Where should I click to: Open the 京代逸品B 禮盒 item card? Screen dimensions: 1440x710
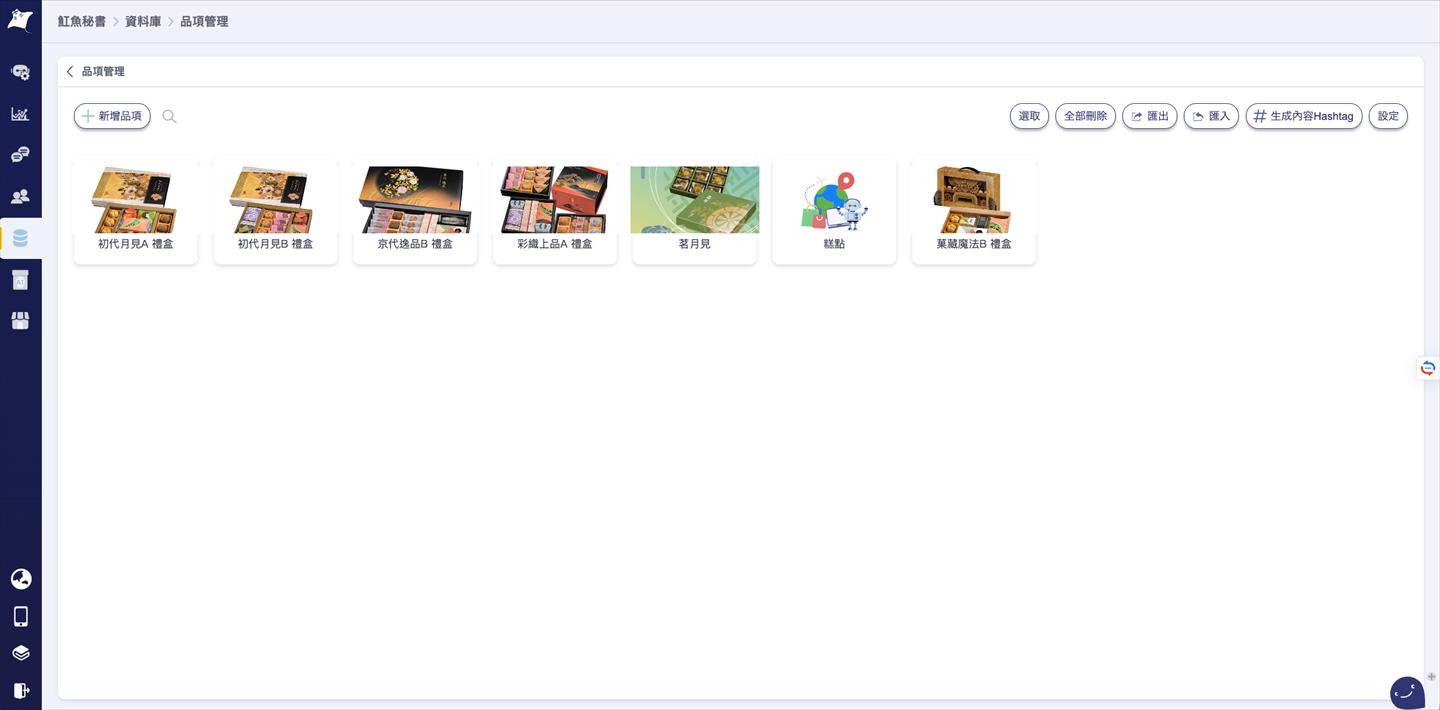point(415,211)
